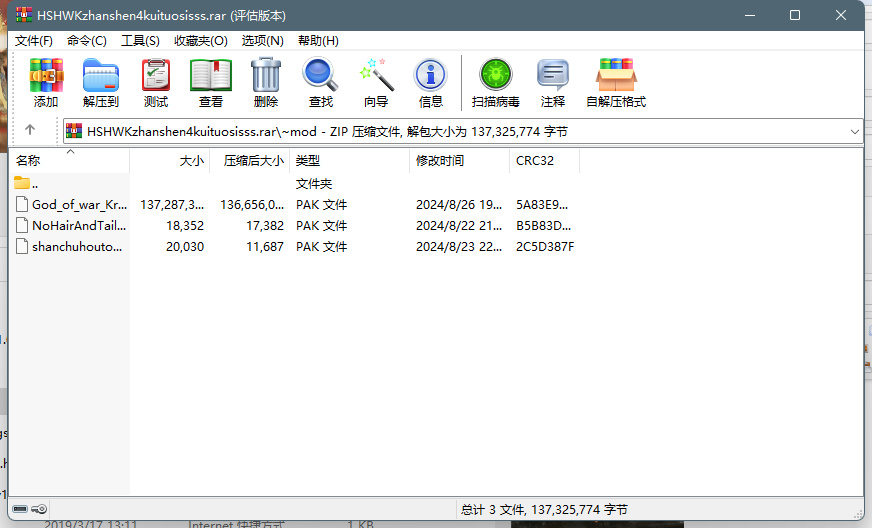The width and height of the screenshot is (872, 528).
Task: Click CRC value B5B83D...
Action: click(x=543, y=226)
